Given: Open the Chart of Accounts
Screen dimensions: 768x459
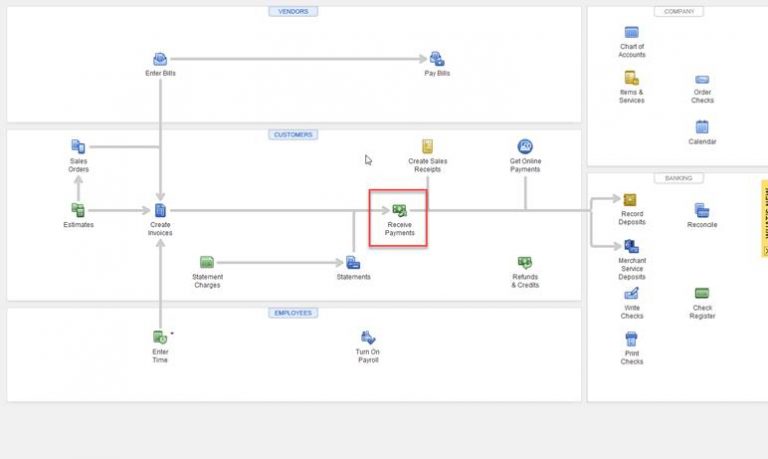Looking at the screenshot, I should point(631,33).
